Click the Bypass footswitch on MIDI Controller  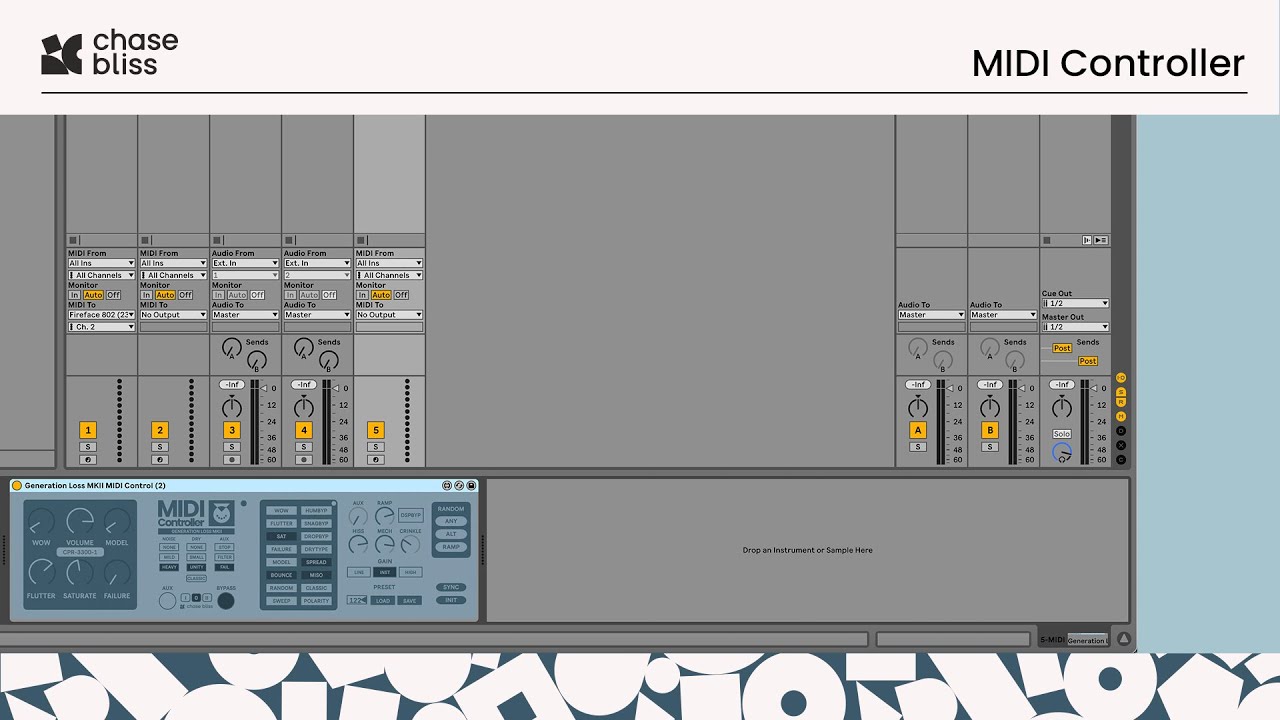click(227, 601)
